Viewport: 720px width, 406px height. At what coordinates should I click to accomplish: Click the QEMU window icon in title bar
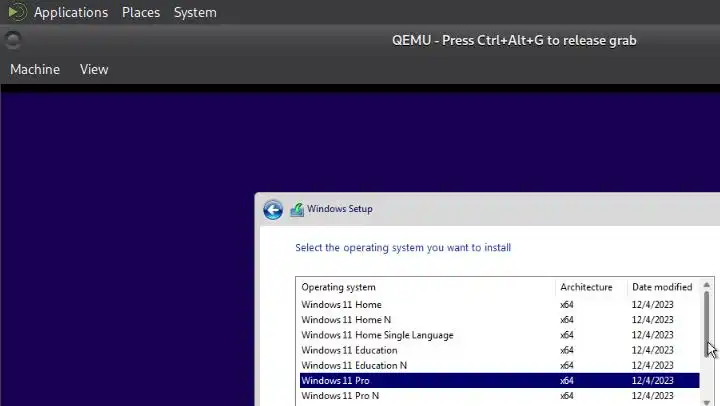coord(13,40)
